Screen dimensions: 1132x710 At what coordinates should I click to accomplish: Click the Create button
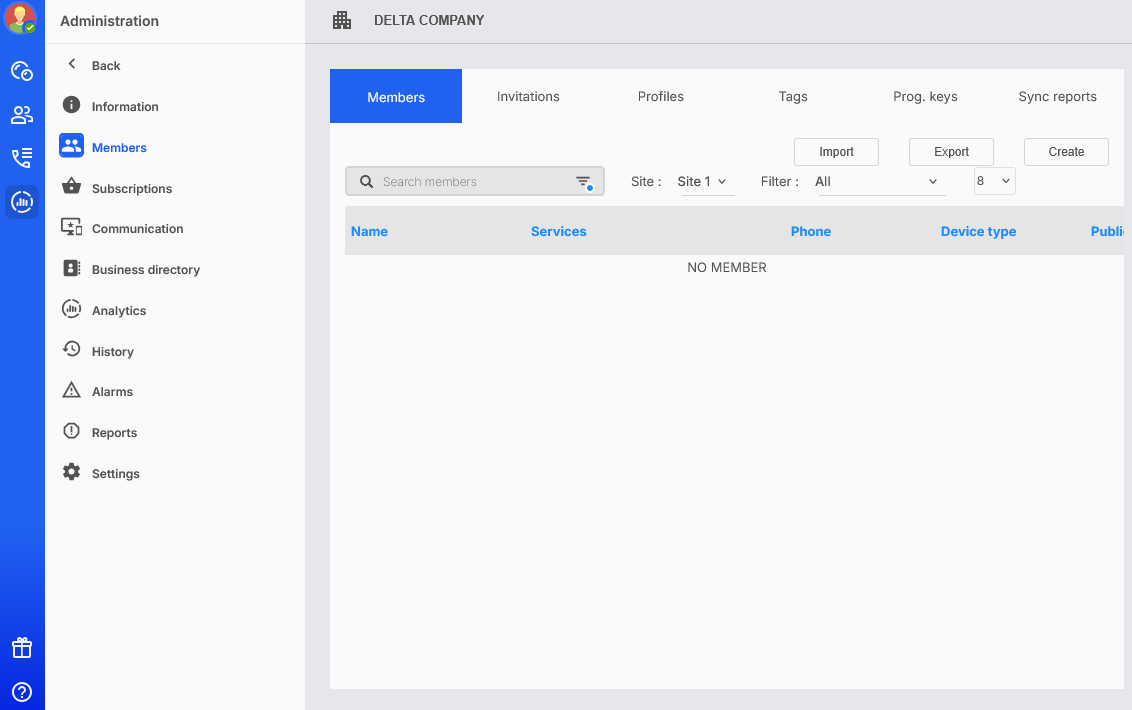tap(1066, 152)
